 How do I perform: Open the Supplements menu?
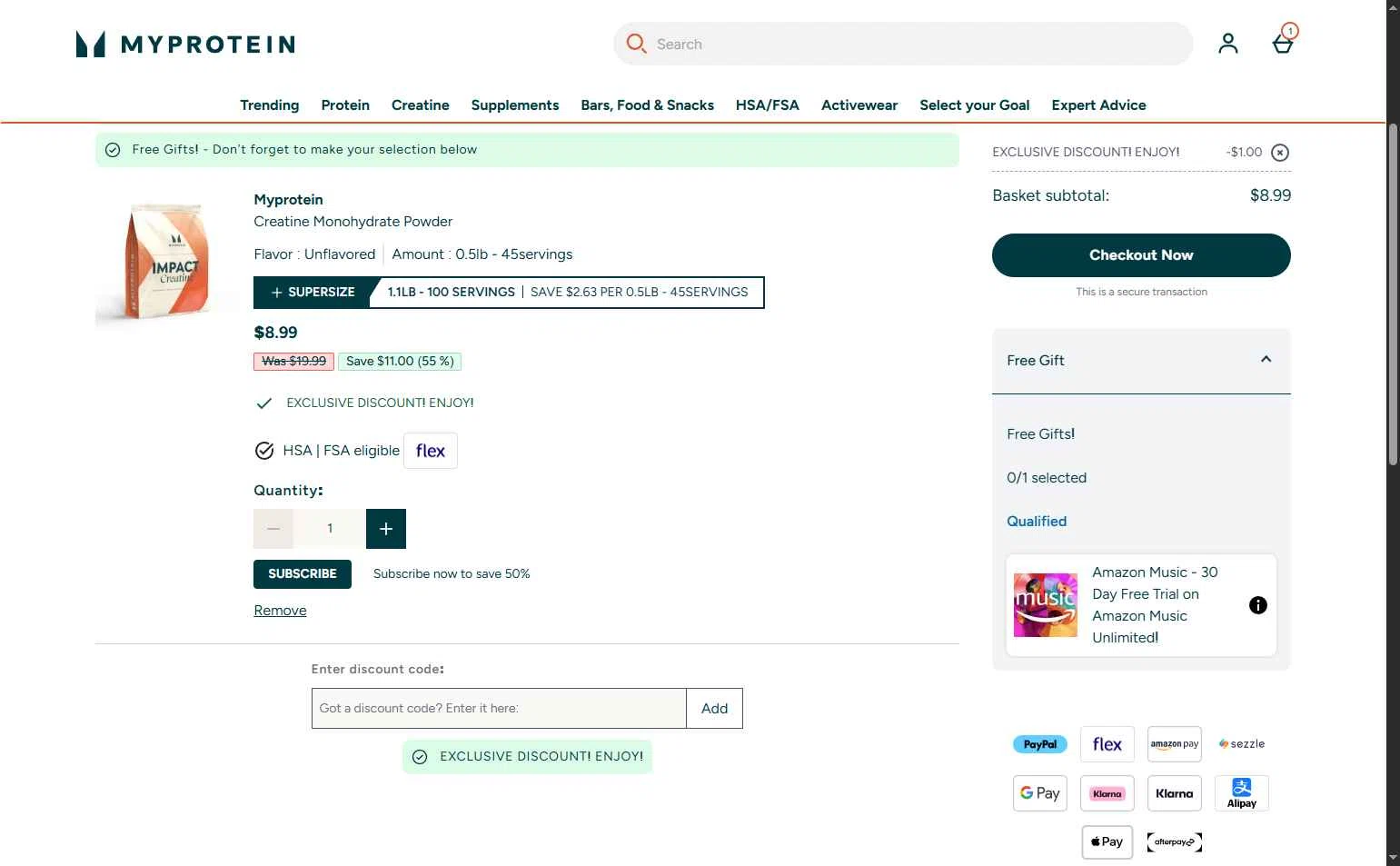point(515,105)
